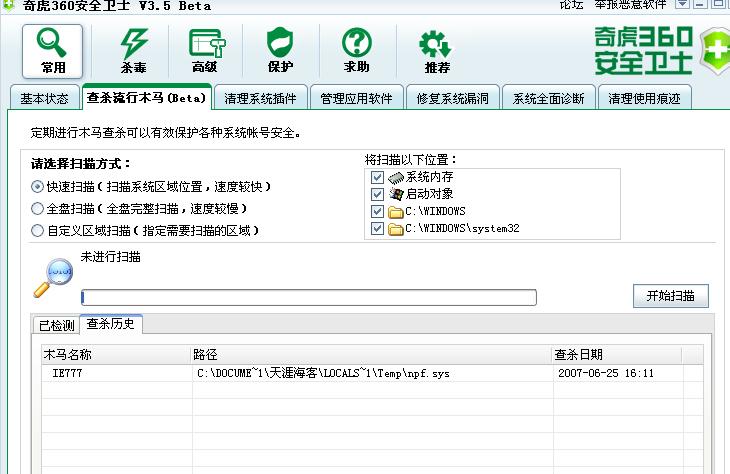Click the 常用 magnifier toolbar icon

pos(53,50)
